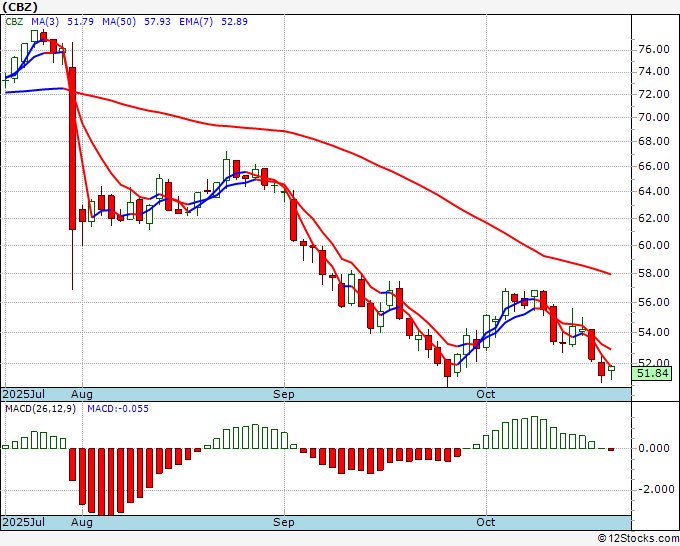Screen dimensions: 680x546
Task: Click the 64.00 price axis label
Action: tap(654, 191)
